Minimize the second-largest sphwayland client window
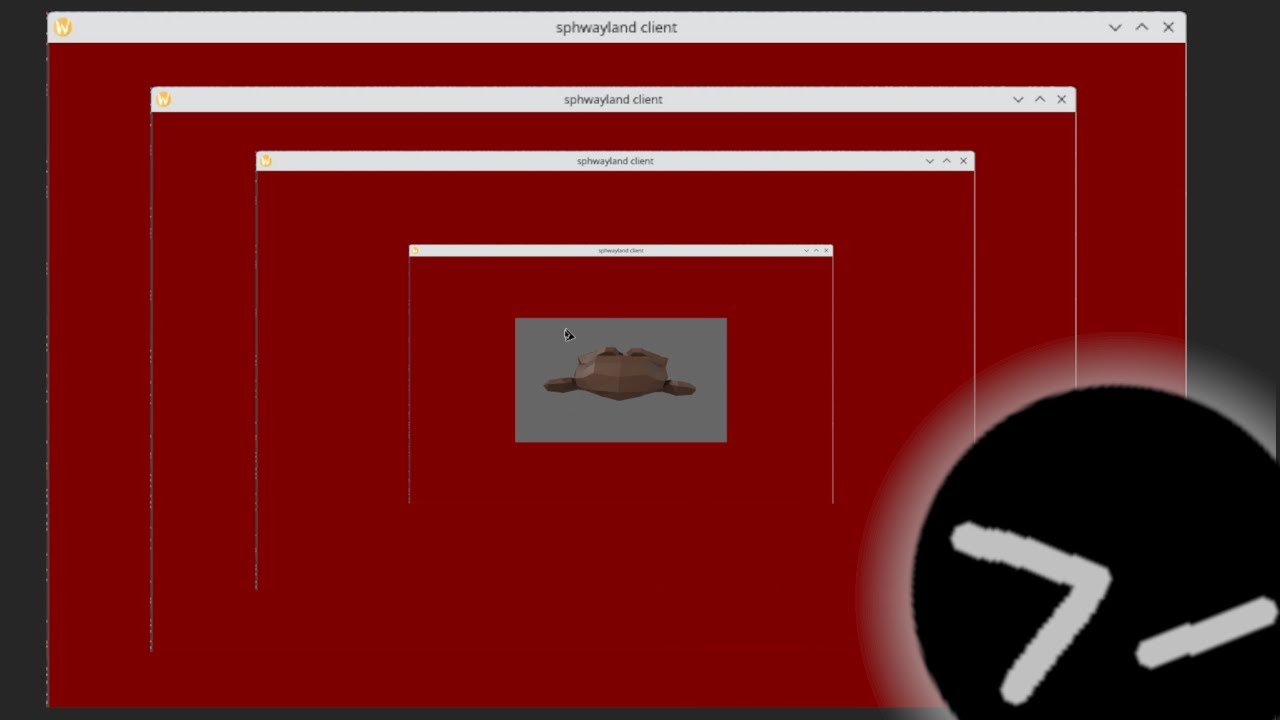1280x720 pixels. [x=1018, y=99]
